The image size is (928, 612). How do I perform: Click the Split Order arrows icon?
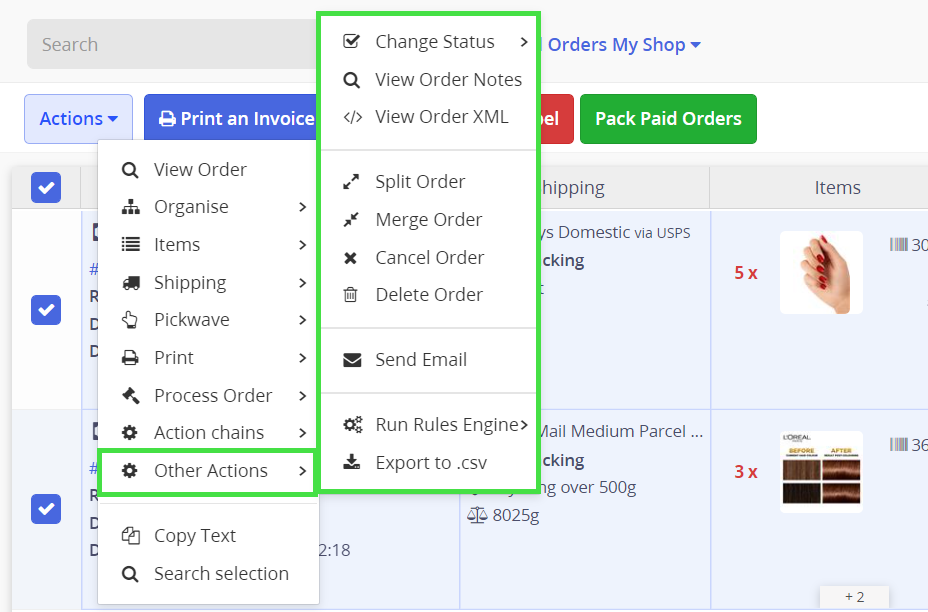[x=351, y=182]
